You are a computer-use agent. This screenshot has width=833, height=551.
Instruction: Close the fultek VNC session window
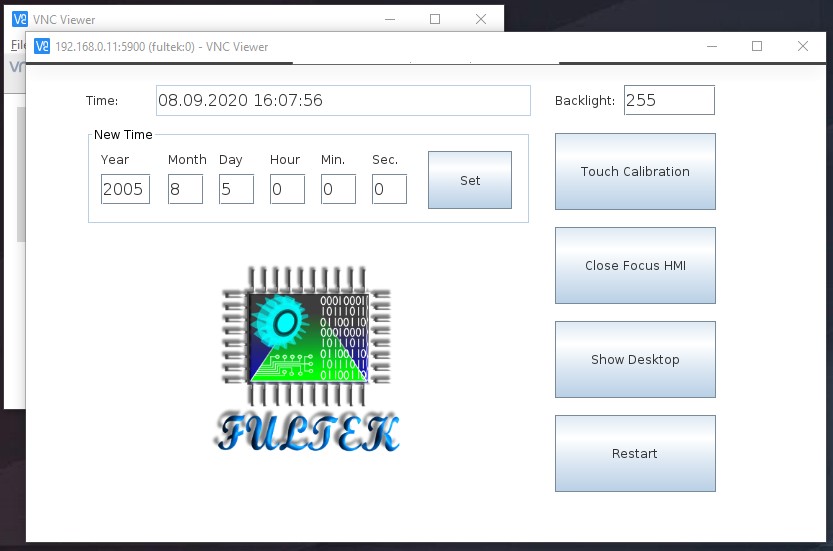802,46
